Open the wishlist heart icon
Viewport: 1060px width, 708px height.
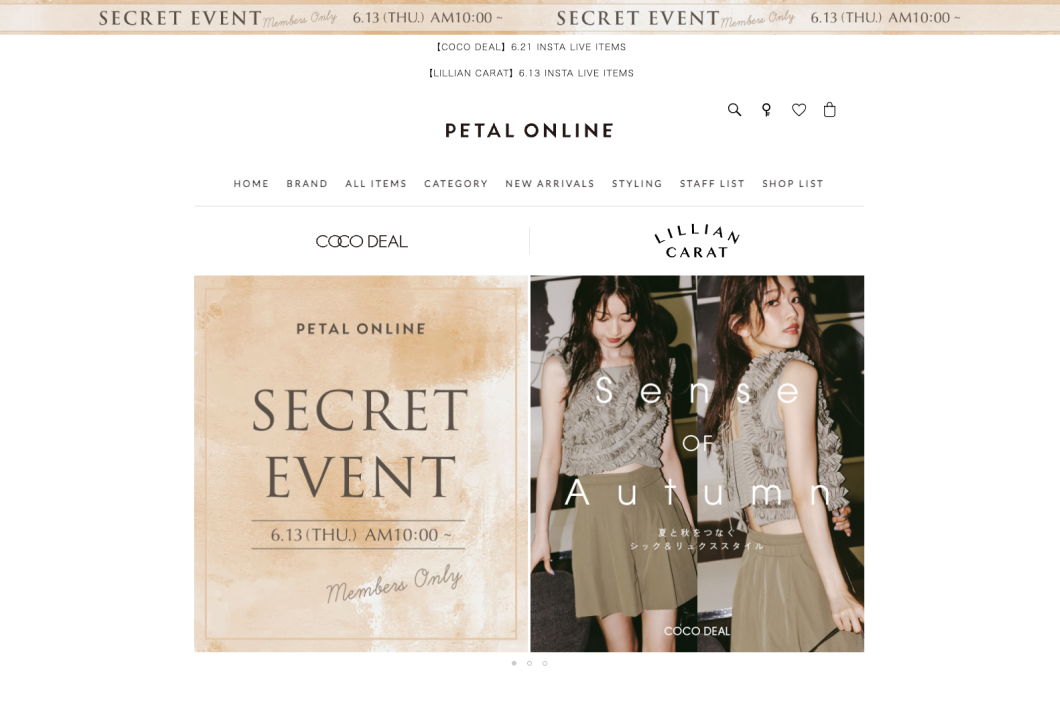click(x=799, y=110)
